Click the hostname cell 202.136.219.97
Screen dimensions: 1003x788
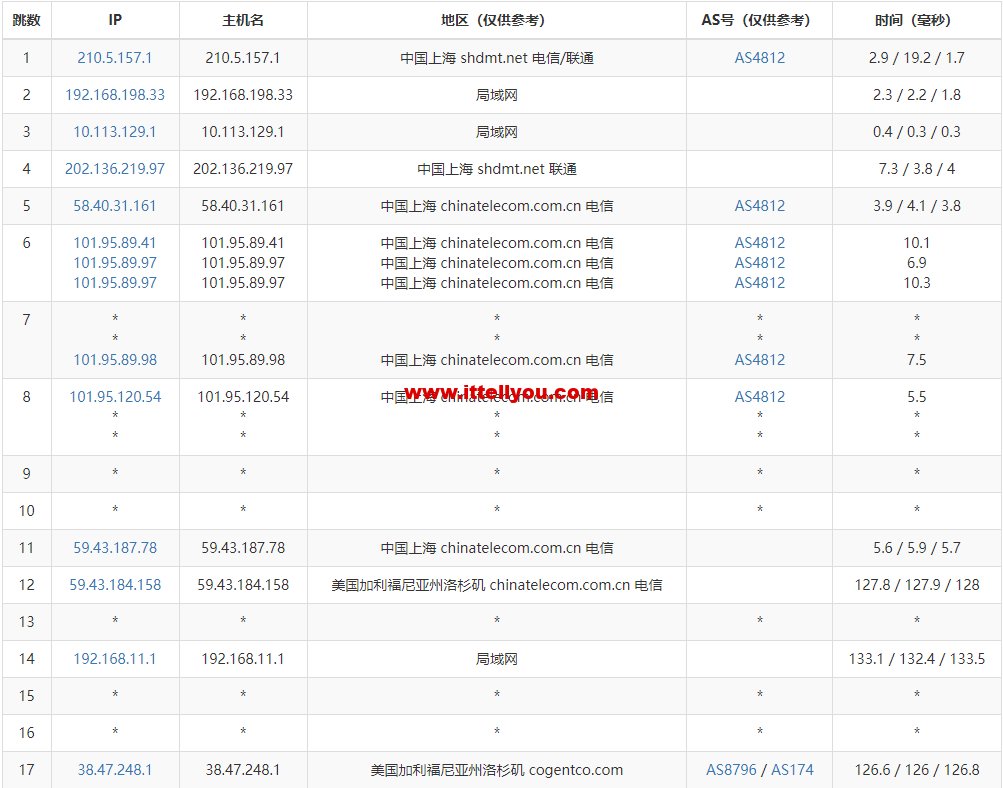(243, 169)
